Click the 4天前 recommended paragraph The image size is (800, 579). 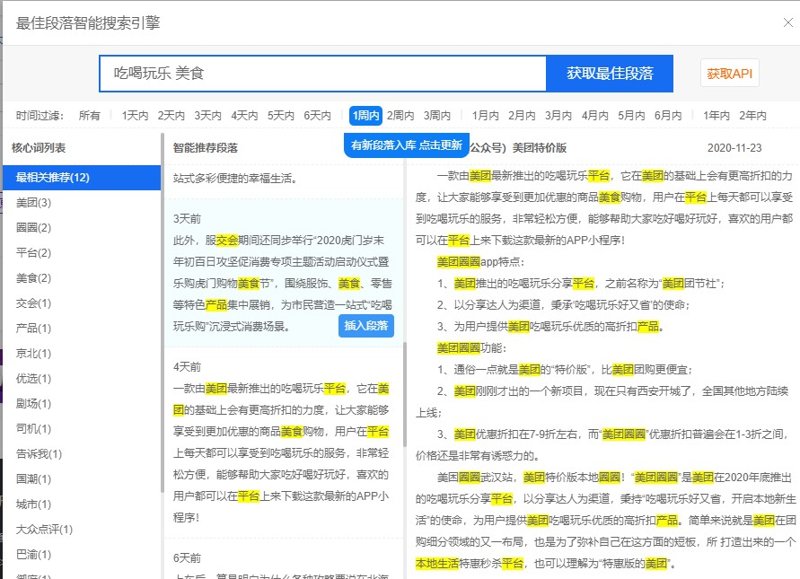tap(282, 442)
